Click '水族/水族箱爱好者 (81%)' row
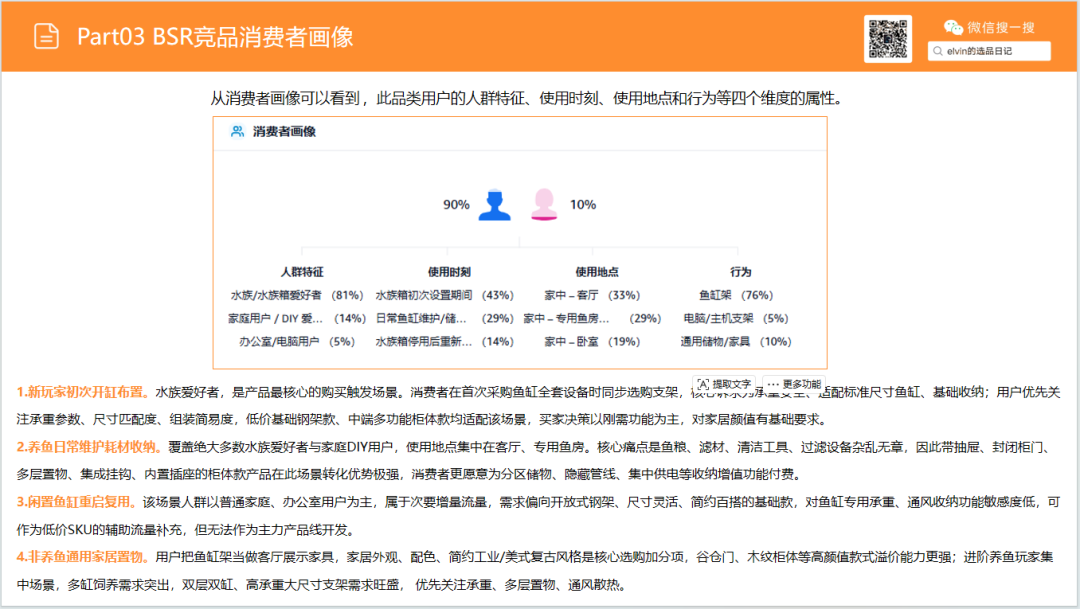This screenshot has height=609, width=1080. (297, 295)
